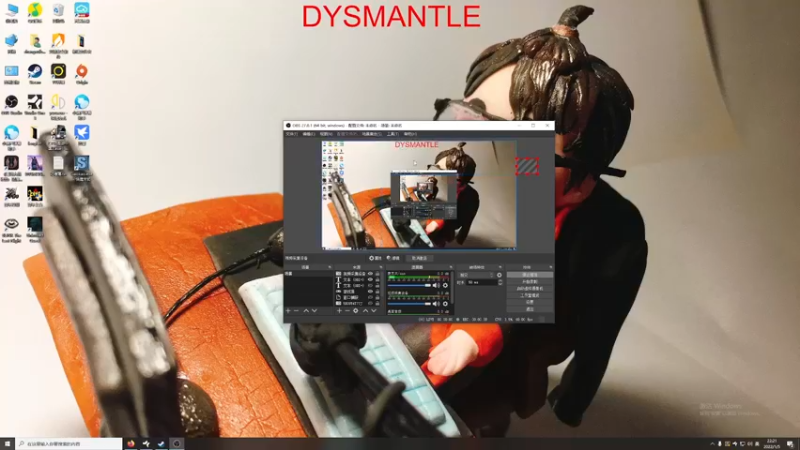Click 开始录制 start recording button

[530, 281]
